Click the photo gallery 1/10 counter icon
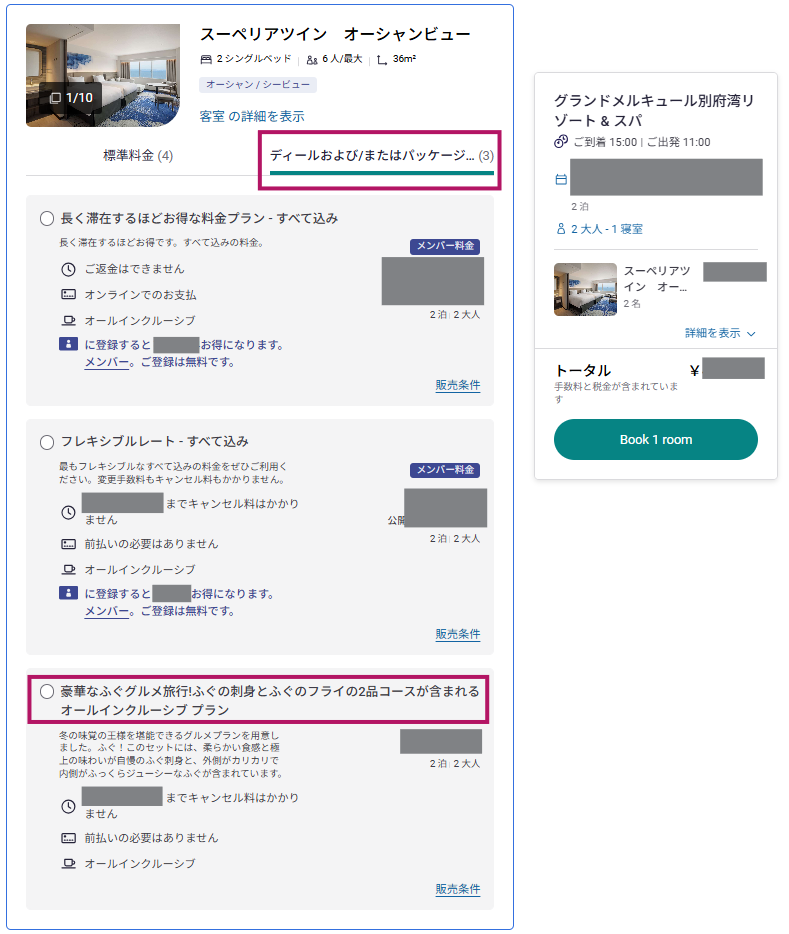789x934 pixels. tap(56, 98)
